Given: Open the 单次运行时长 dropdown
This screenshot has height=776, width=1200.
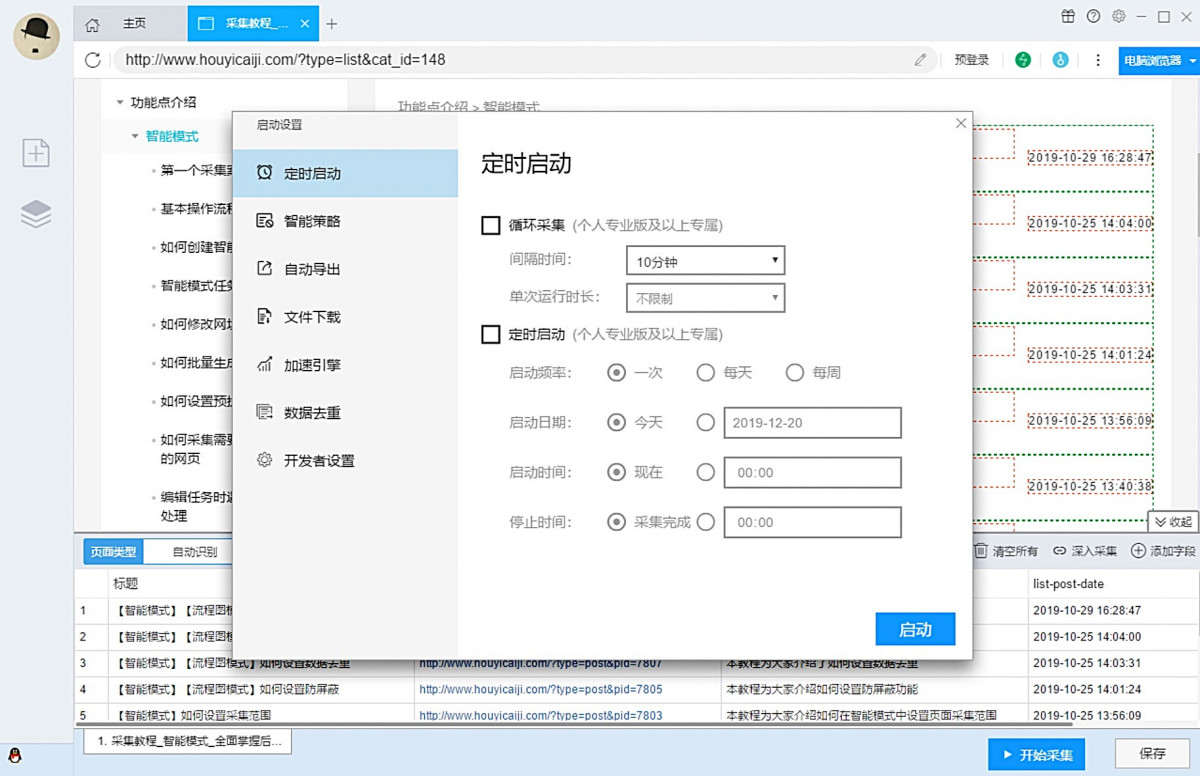Looking at the screenshot, I should coord(705,298).
